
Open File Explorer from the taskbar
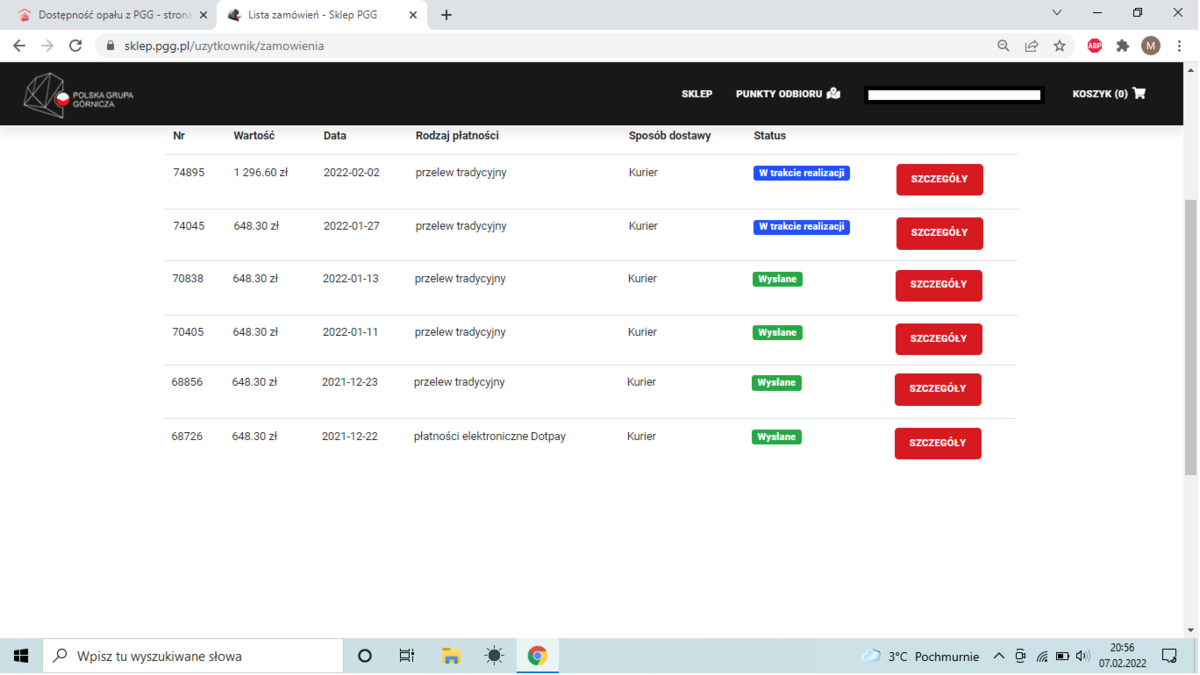click(x=451, y=656)
